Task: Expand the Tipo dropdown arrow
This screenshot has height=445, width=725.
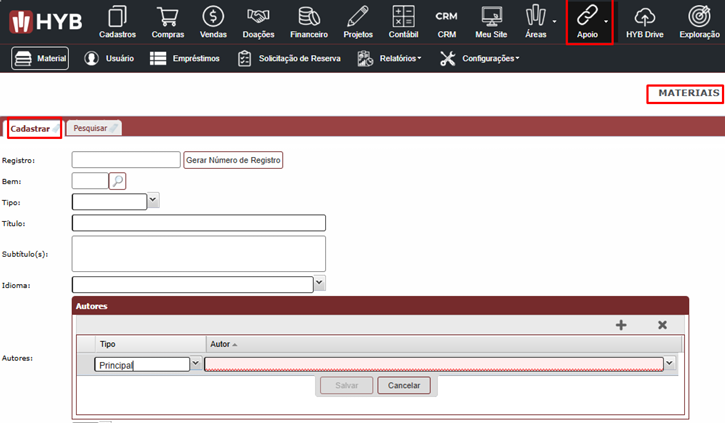Action: [x=153, y=201]
